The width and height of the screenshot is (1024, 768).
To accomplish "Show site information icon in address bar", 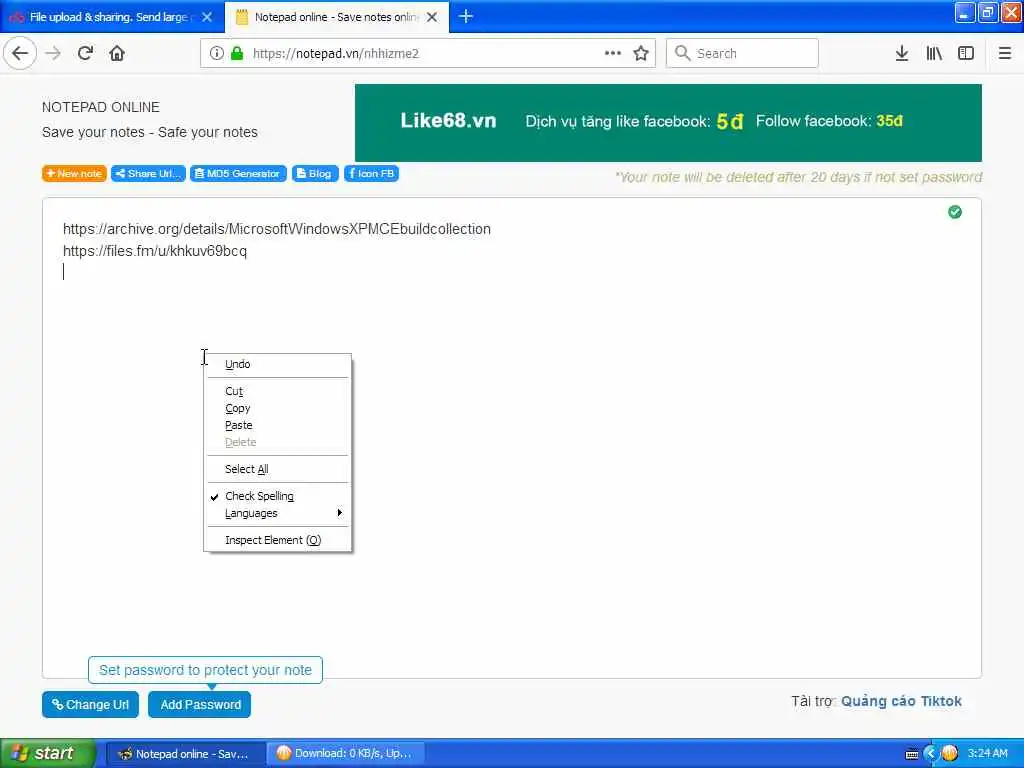I will click(x=216, y=53).
